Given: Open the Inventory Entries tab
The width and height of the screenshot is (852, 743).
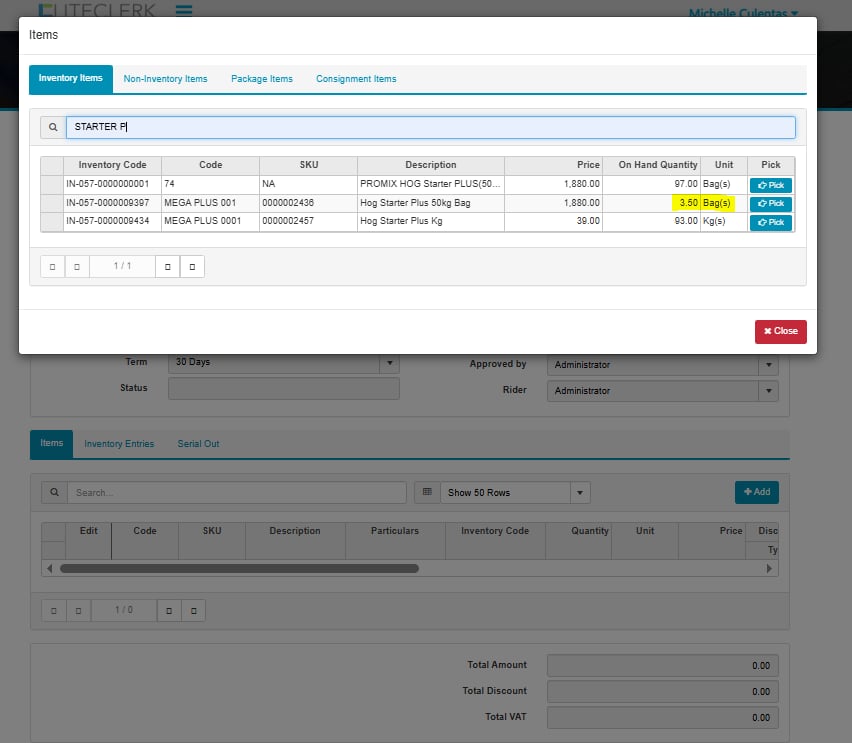Looking at the screenshot, I should [119, 444].
